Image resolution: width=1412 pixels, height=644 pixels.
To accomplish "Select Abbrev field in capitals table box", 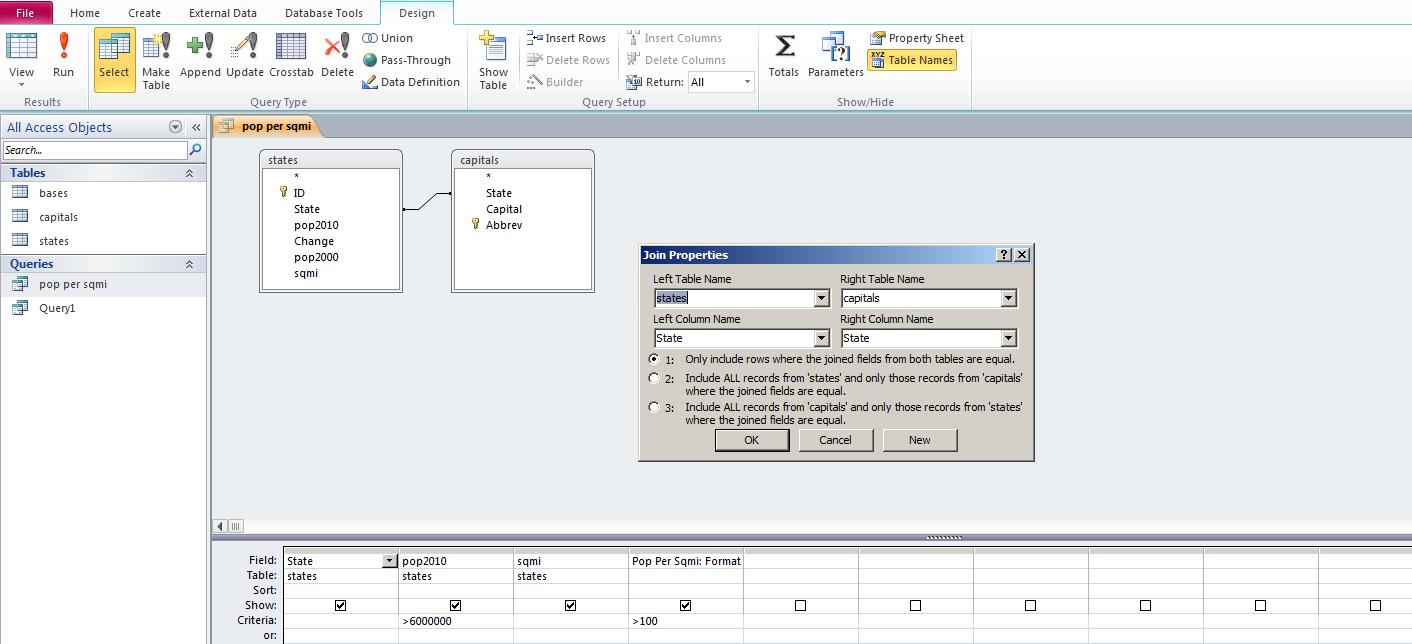I will click(504, 225).
